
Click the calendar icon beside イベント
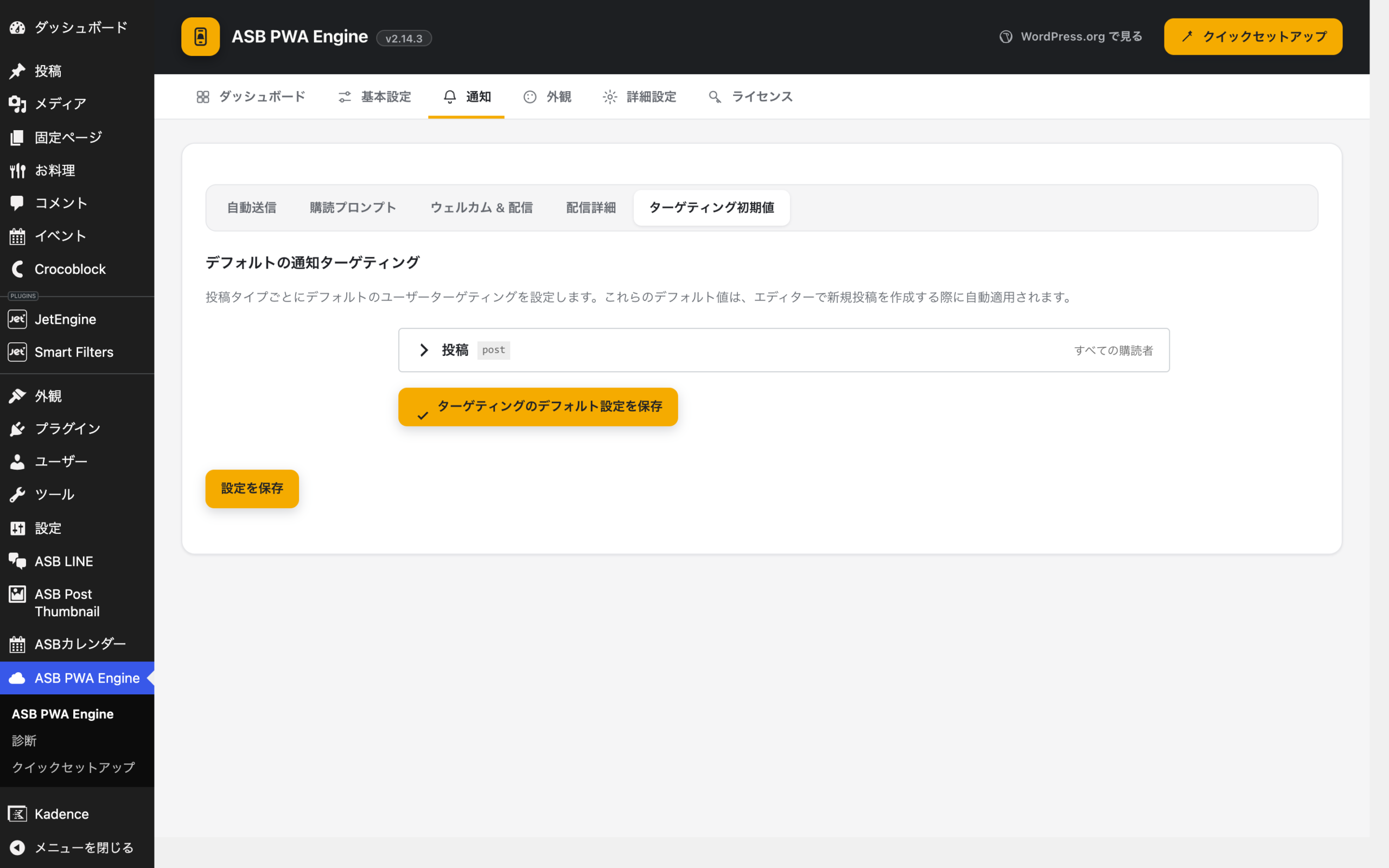tap(17, 236)
